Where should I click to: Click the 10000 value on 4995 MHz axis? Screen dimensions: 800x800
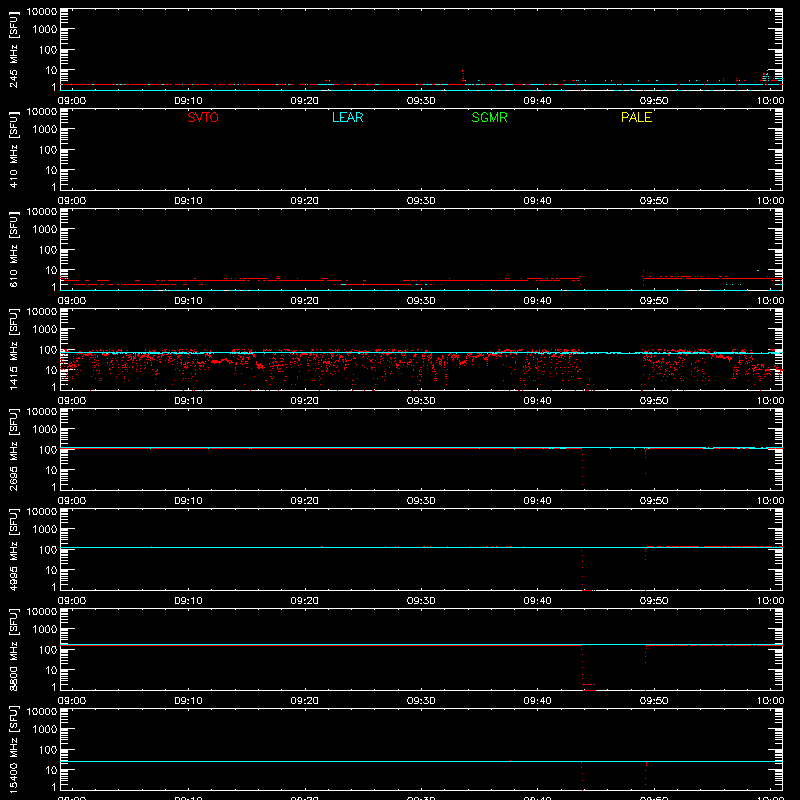[42, 512]
